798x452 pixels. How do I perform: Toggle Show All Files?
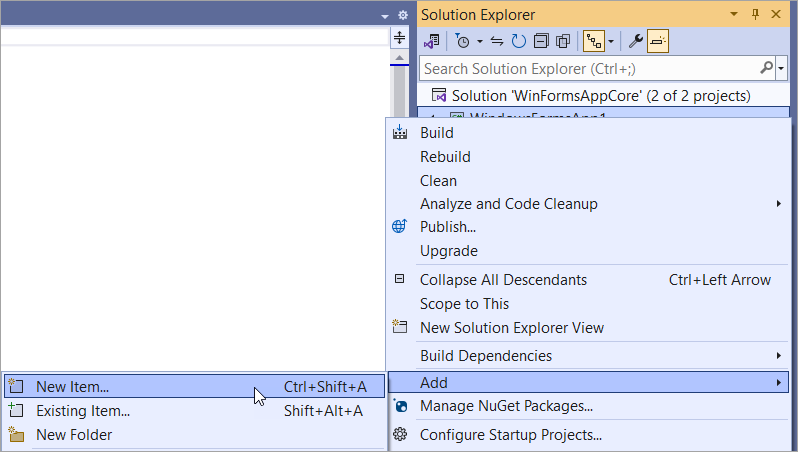click(x=563, y=41)
